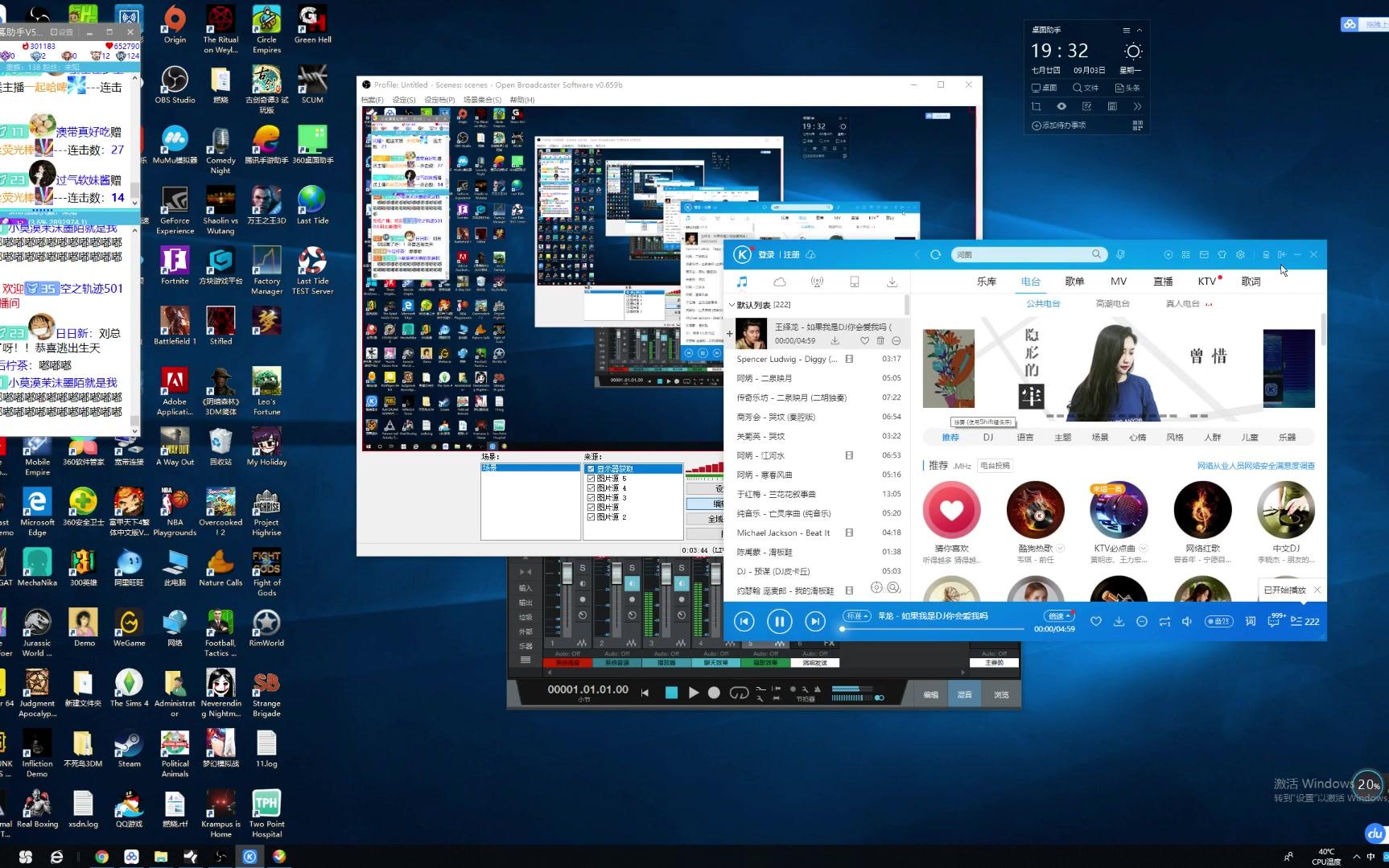1389x868 pixels.
Task: Click stop square in mixer transport bar
Action: [x=671, y=693]
